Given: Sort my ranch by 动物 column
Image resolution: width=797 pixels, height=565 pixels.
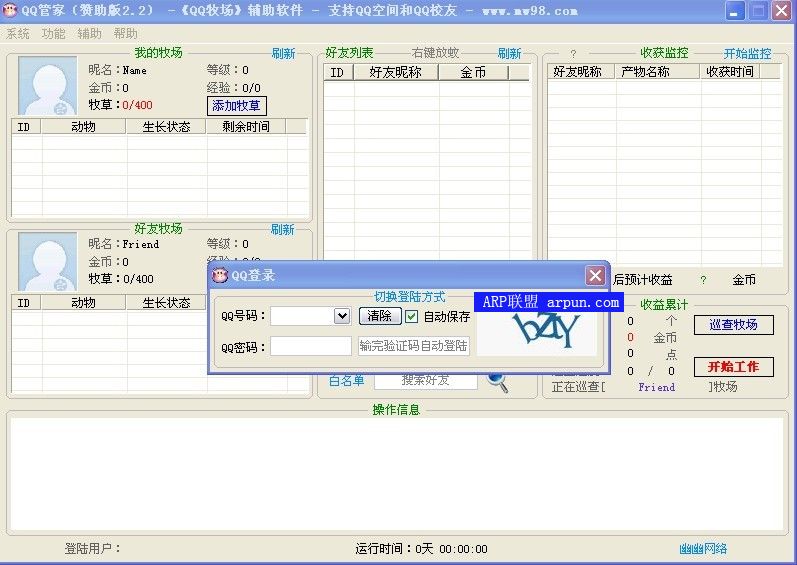Looking at the screenshot, I should pyautogui.click(x=83, y=127).
